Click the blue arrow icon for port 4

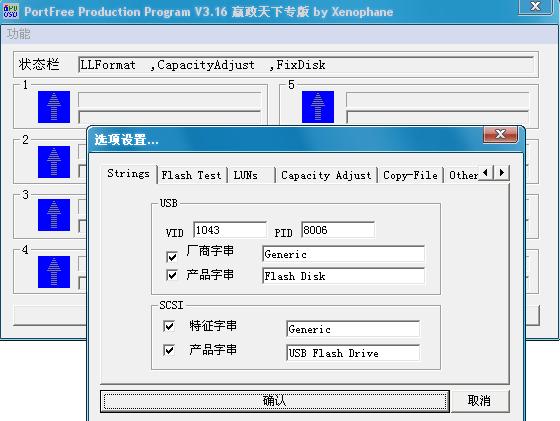click(54, 272)
